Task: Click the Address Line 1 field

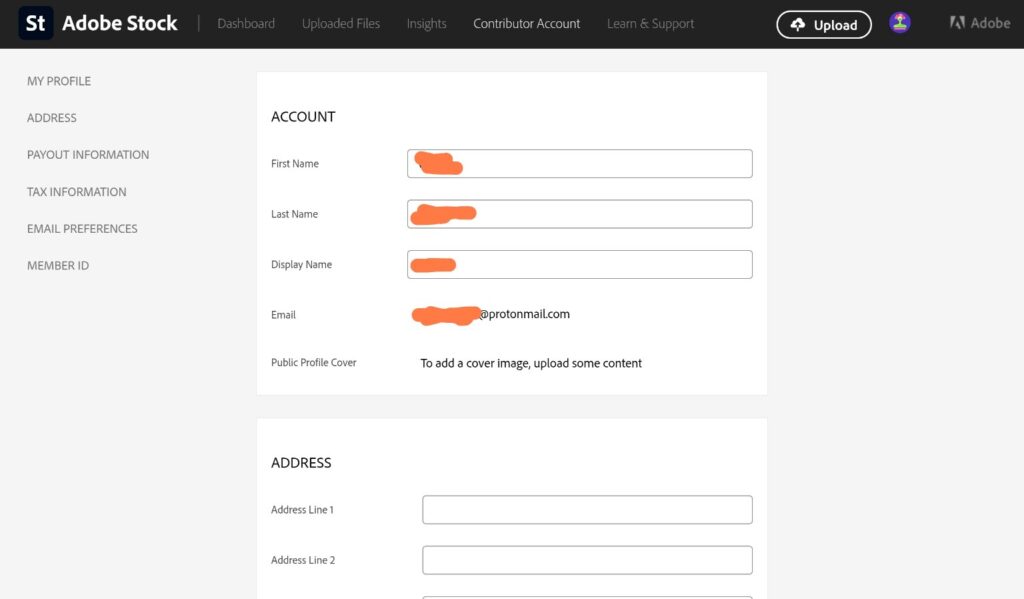Action: tap(587, 510)
